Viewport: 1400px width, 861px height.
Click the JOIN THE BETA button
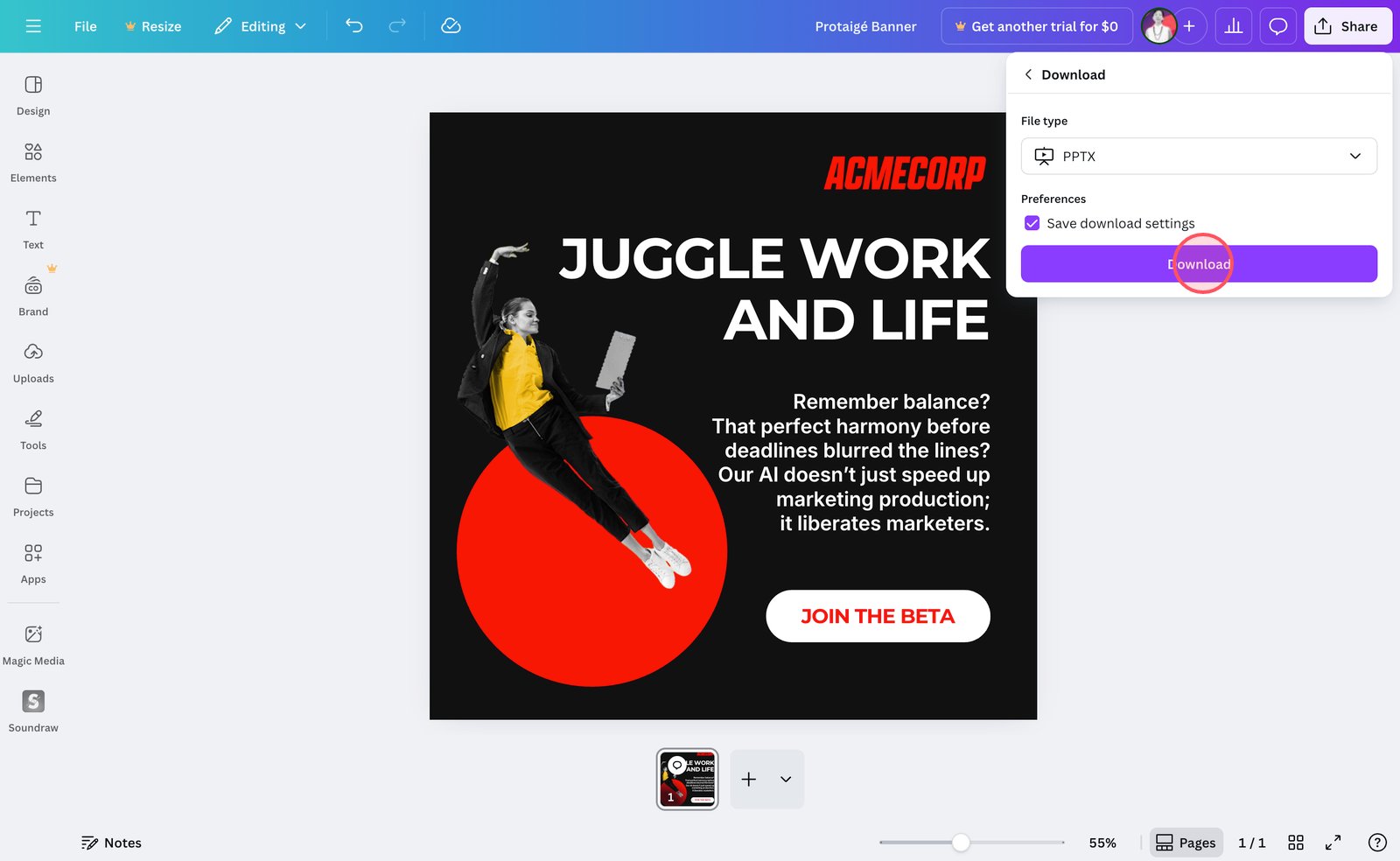click(878, 616)
